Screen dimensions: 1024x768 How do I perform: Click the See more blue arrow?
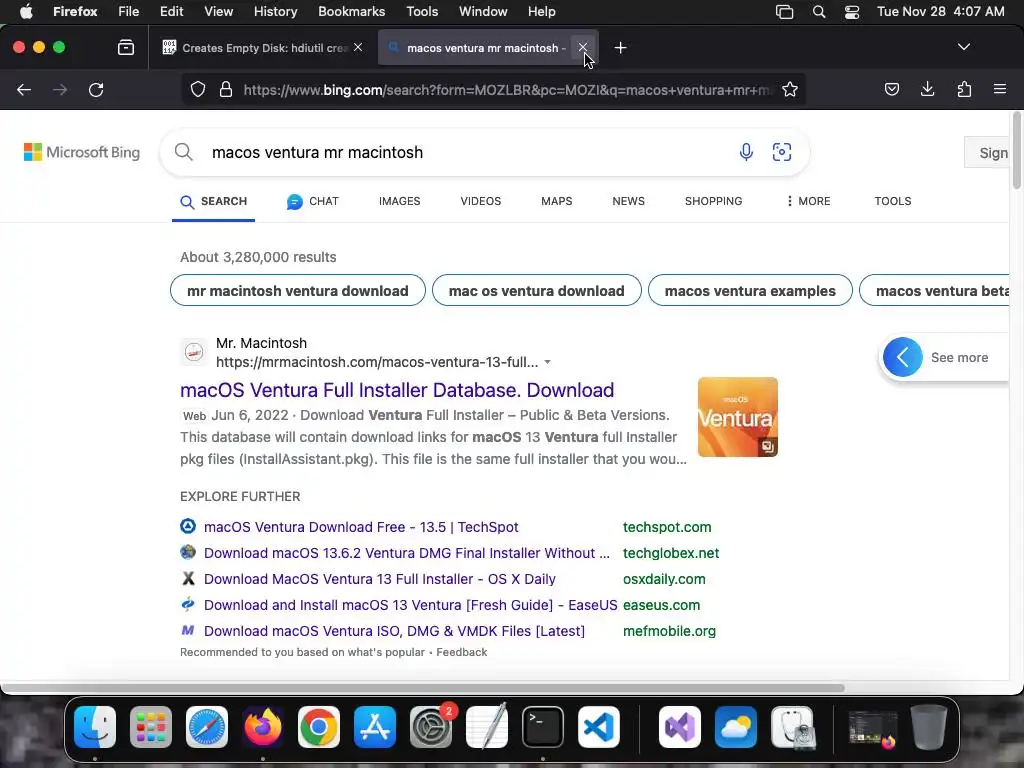(903, 357)
